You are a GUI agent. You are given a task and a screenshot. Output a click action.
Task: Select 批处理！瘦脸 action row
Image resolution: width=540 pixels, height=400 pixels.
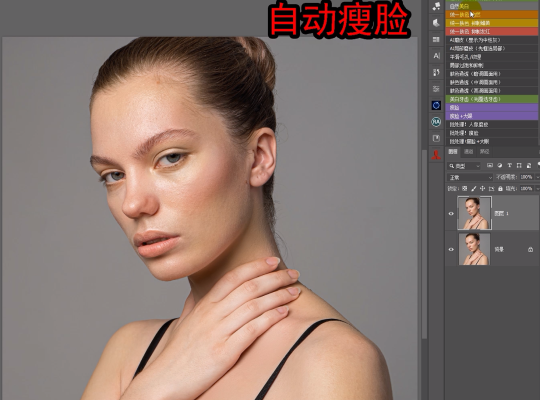pos(491,133)
